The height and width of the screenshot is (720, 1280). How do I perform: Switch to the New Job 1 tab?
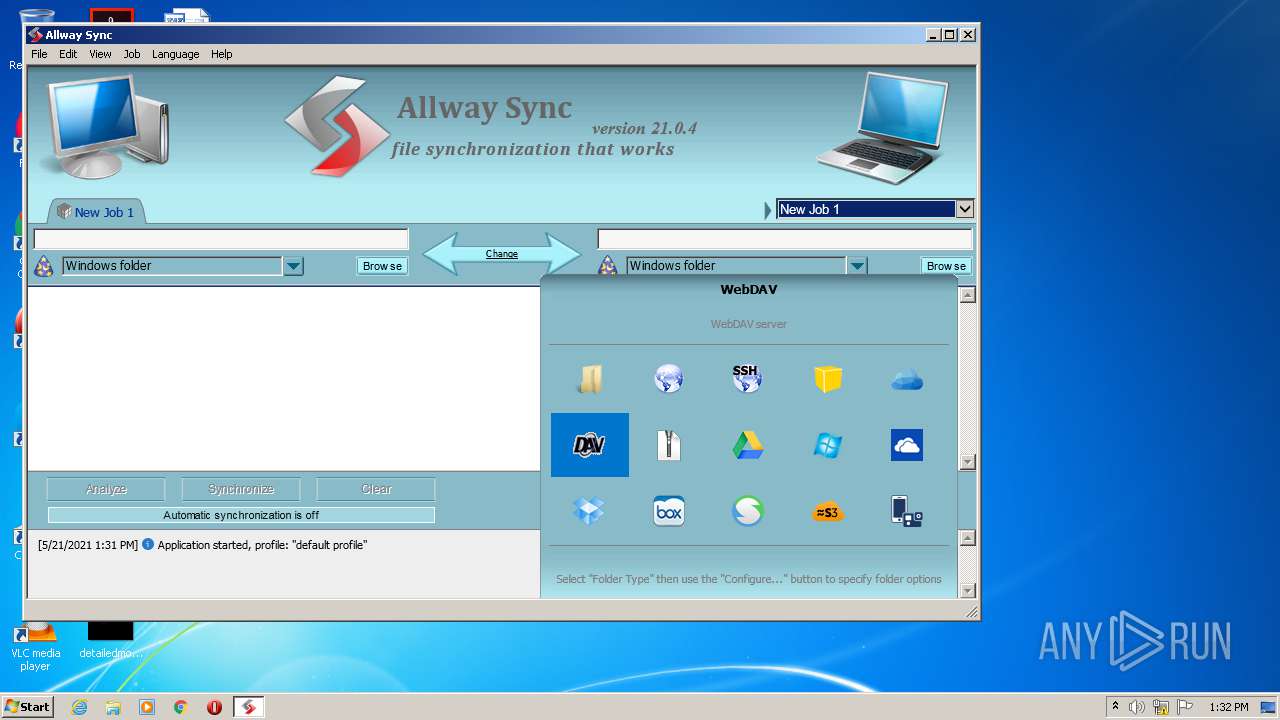click(97, 211)
